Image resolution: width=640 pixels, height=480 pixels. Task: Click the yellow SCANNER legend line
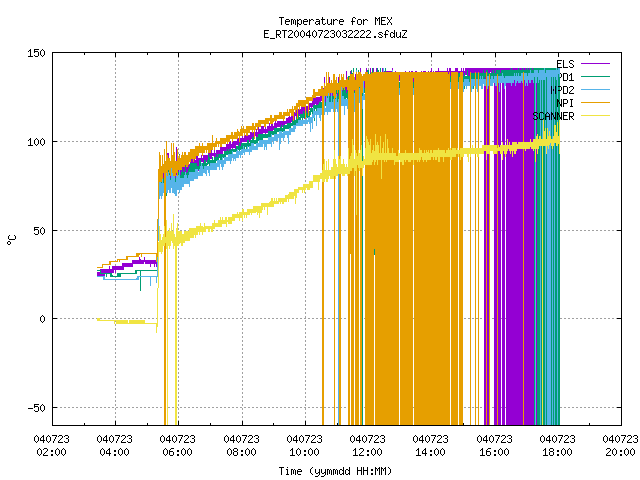[x=595, y=116]
